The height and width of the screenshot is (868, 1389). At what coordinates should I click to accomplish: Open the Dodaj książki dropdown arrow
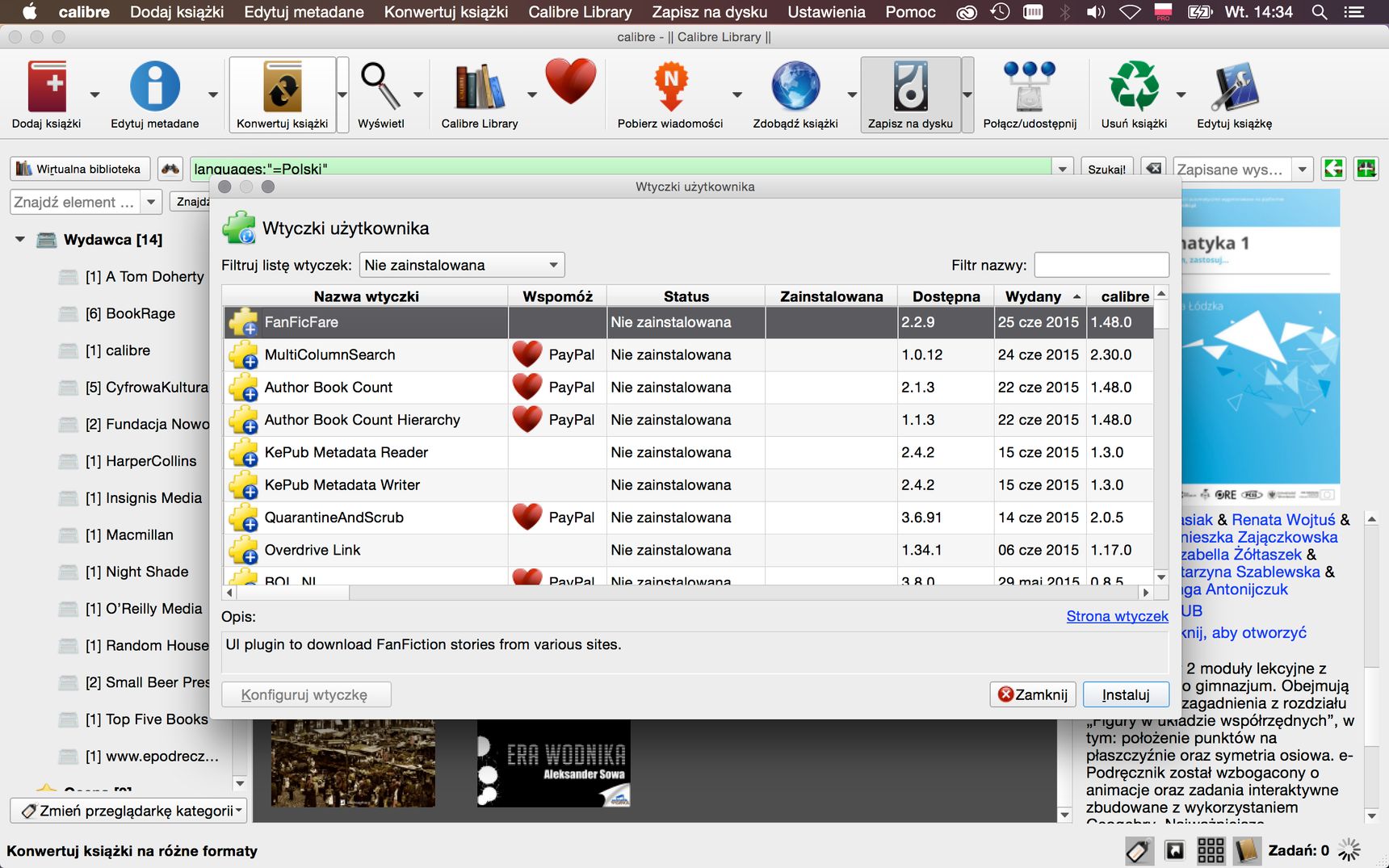[94, 94]
